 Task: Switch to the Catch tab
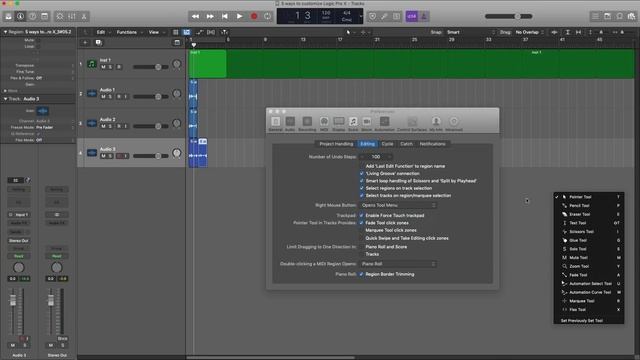pos(406,144)
